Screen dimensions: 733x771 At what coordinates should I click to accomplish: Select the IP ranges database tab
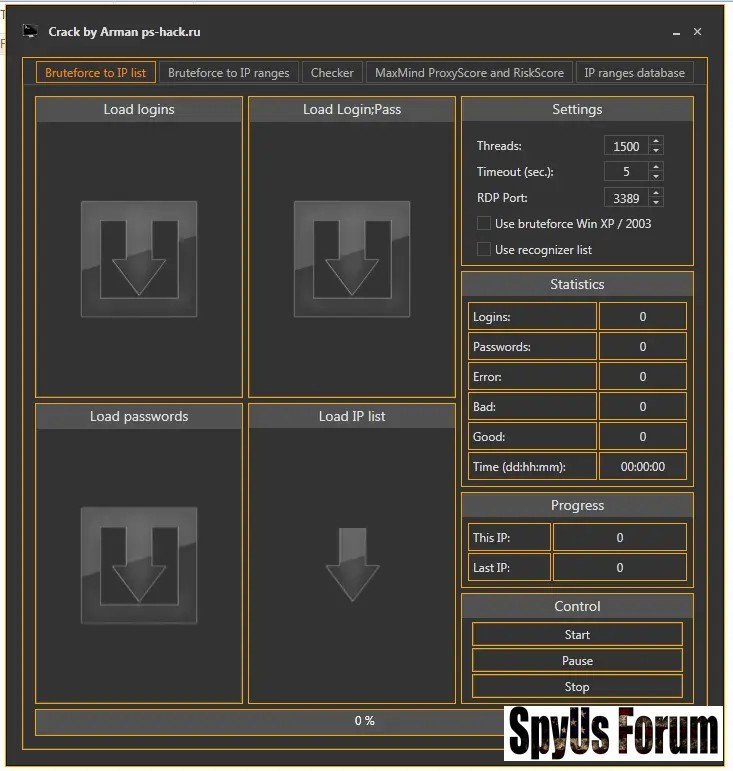click(634, 73)
